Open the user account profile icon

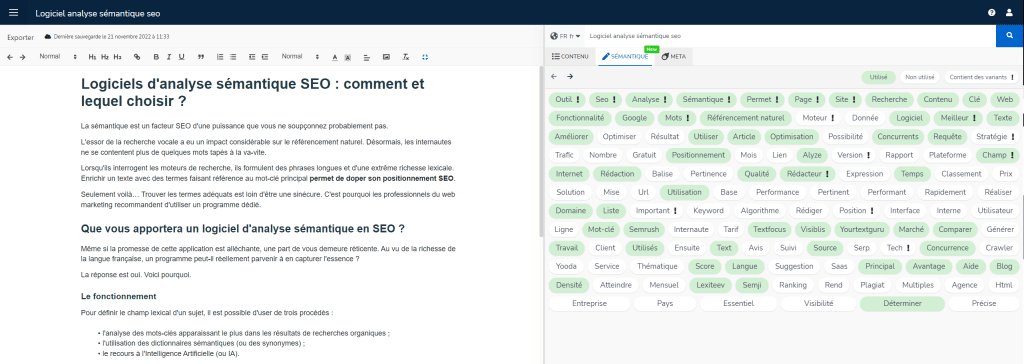[1009, 12]
